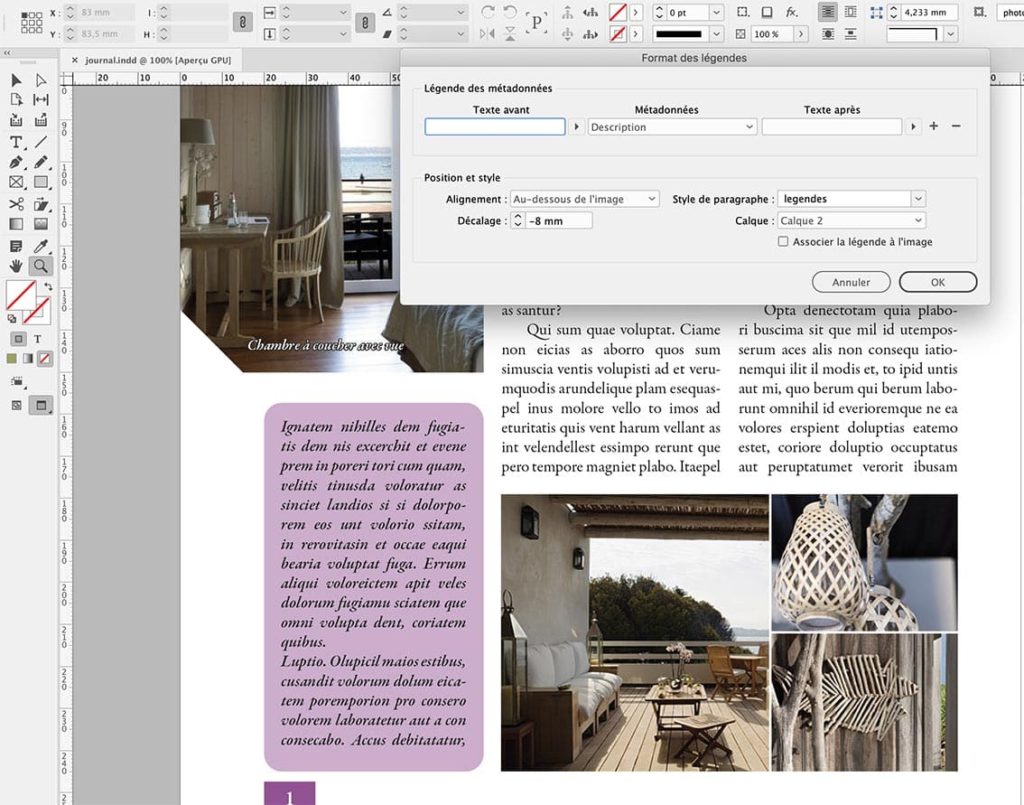Confirm the dialog with OK
Image resolution: width=1024 pixels, height=805 pixels.
click(937, 282)
